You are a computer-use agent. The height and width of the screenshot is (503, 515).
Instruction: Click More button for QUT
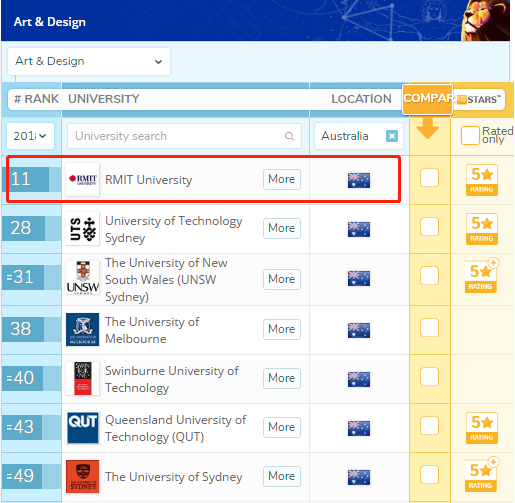[x=282, y=427]
